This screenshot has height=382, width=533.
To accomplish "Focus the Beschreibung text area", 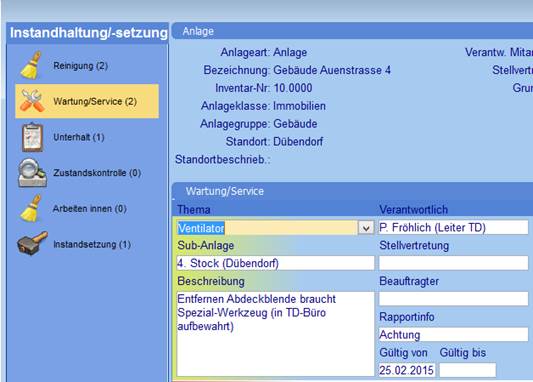I will [x=275, y=334].
